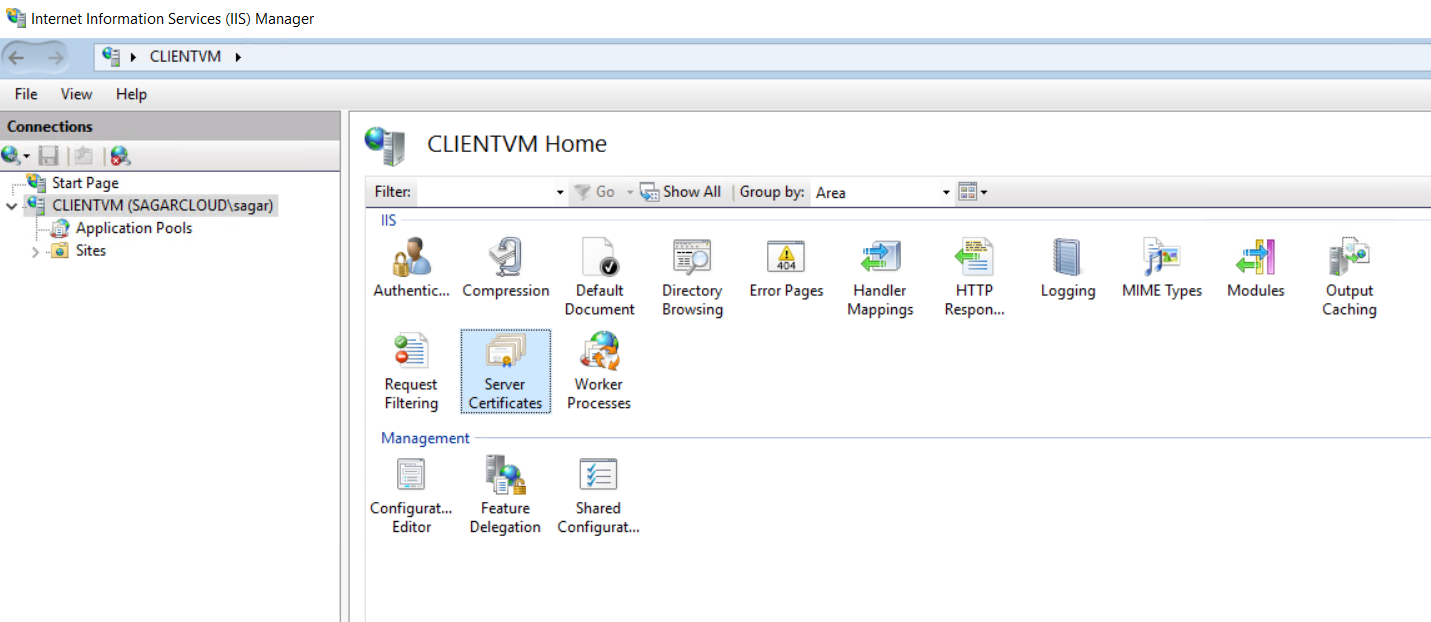
Task: Open the Configuration Editor icon
Action: 411,496
